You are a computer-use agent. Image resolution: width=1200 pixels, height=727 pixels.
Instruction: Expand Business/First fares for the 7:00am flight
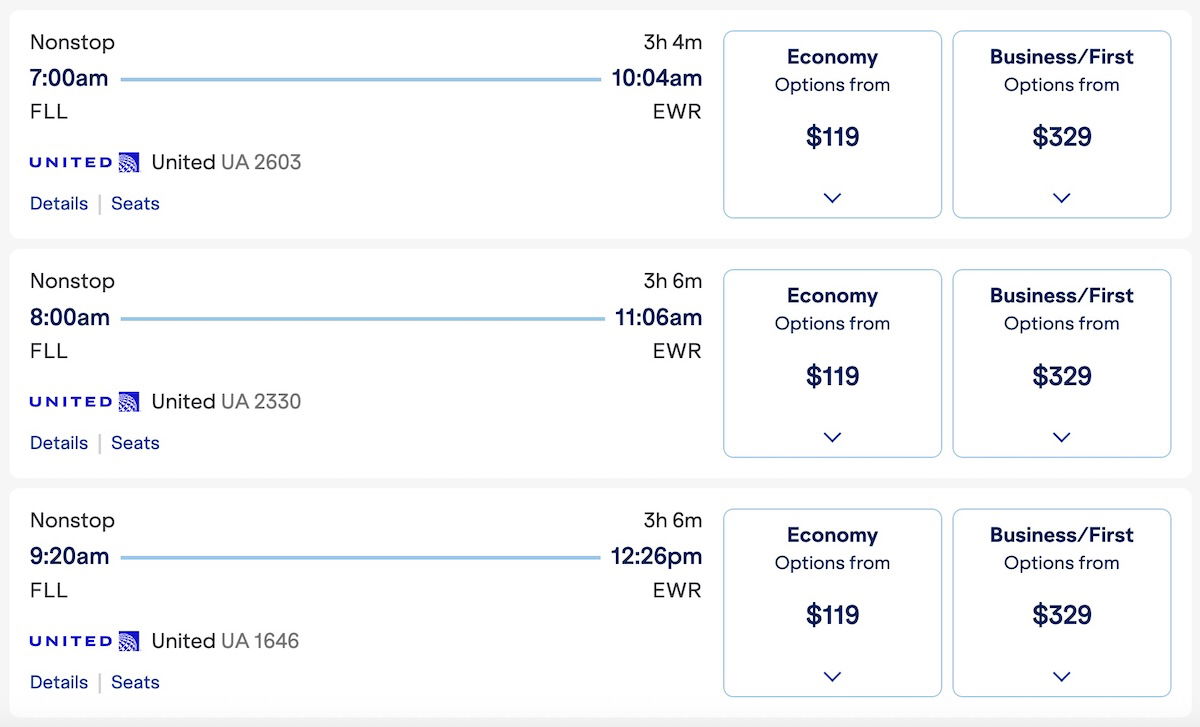(1061, 198)
